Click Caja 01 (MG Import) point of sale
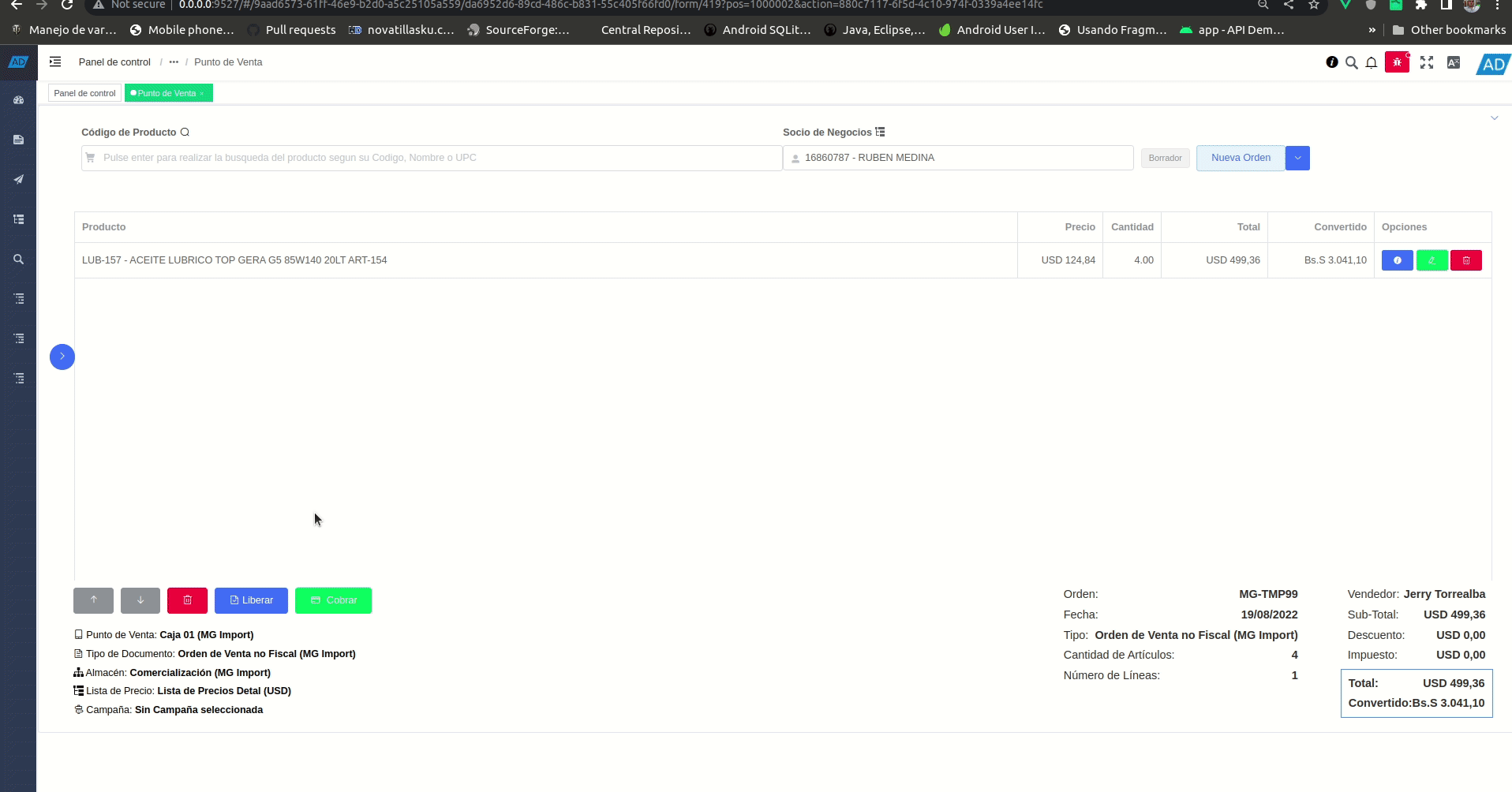The width and height of the screenshot is (1512, 792). (207, 635)
